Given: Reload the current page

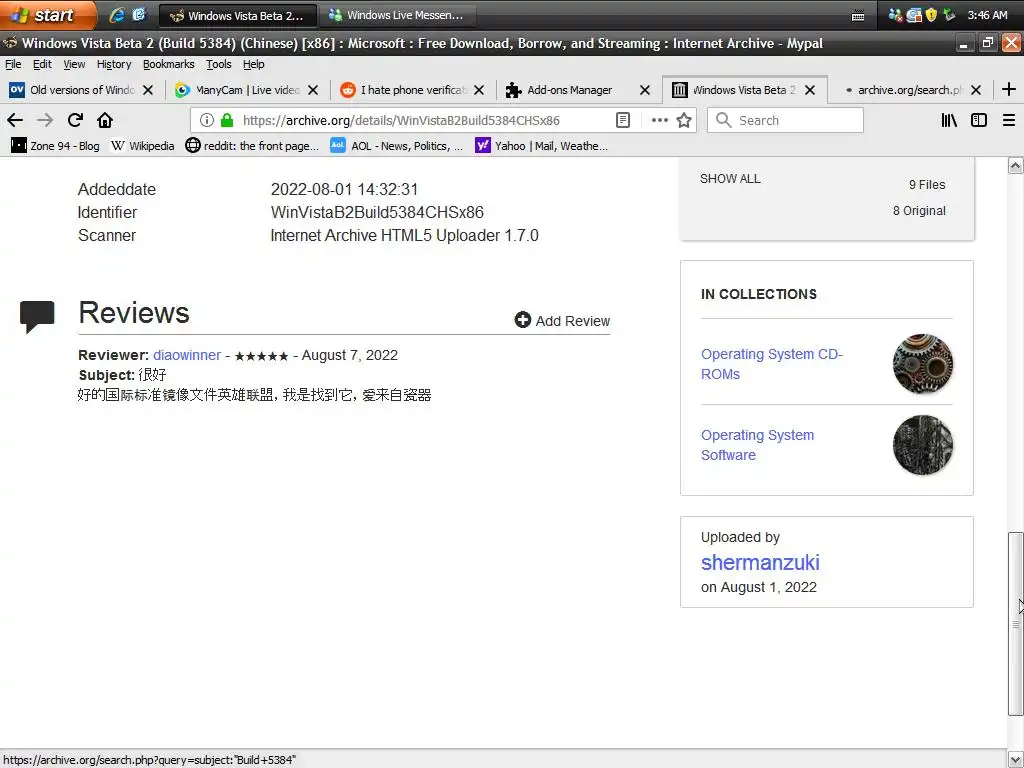Looking at the screenshot, I should pyautogui.click(x=75, y=120).
